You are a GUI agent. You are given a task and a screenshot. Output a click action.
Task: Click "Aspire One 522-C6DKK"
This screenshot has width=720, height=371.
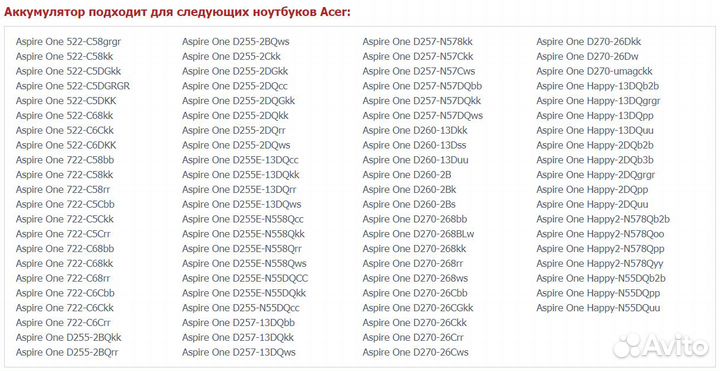(66, 145)
